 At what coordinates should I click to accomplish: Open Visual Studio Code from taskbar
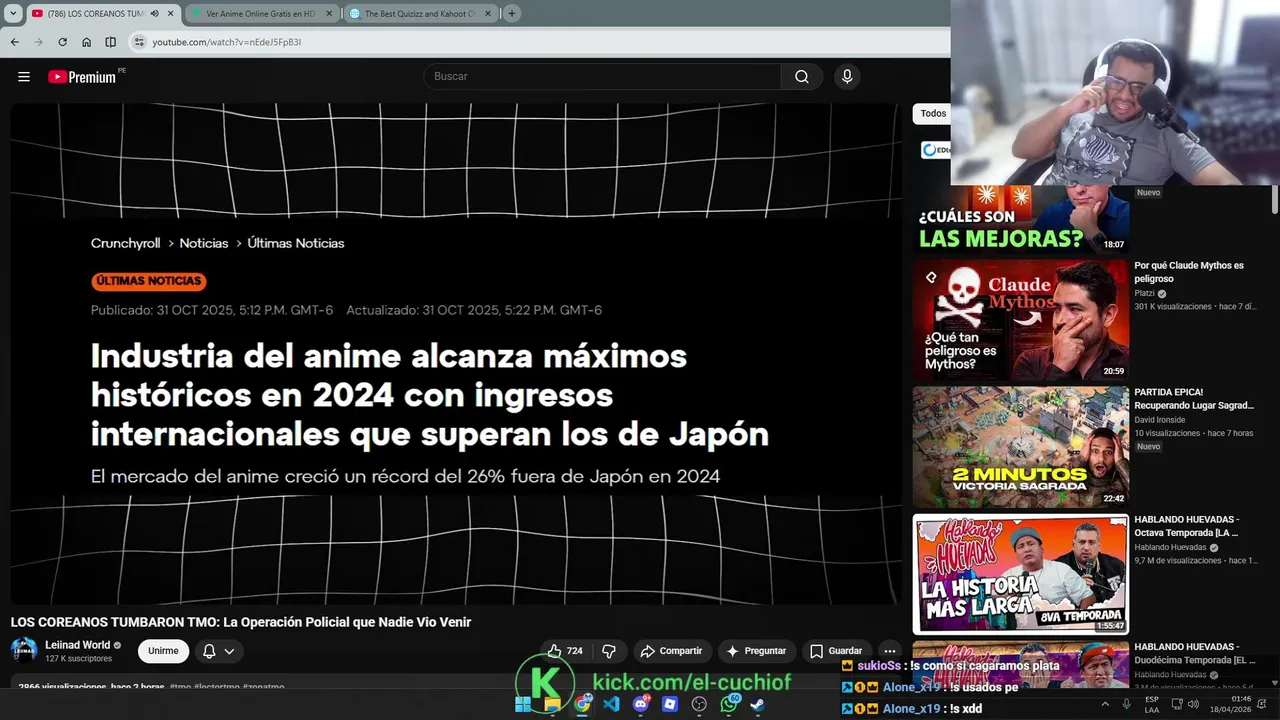[x=611, y=704]
